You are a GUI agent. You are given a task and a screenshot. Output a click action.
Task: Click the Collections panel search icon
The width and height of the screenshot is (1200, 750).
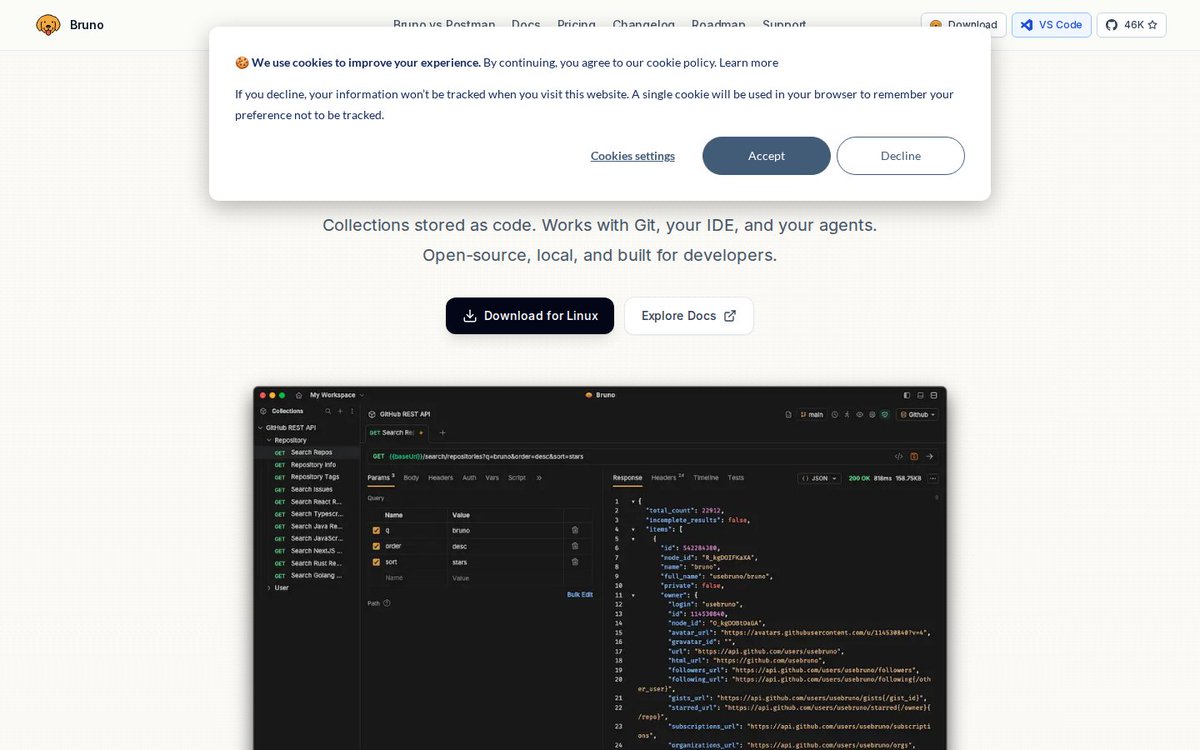[328, 411]
